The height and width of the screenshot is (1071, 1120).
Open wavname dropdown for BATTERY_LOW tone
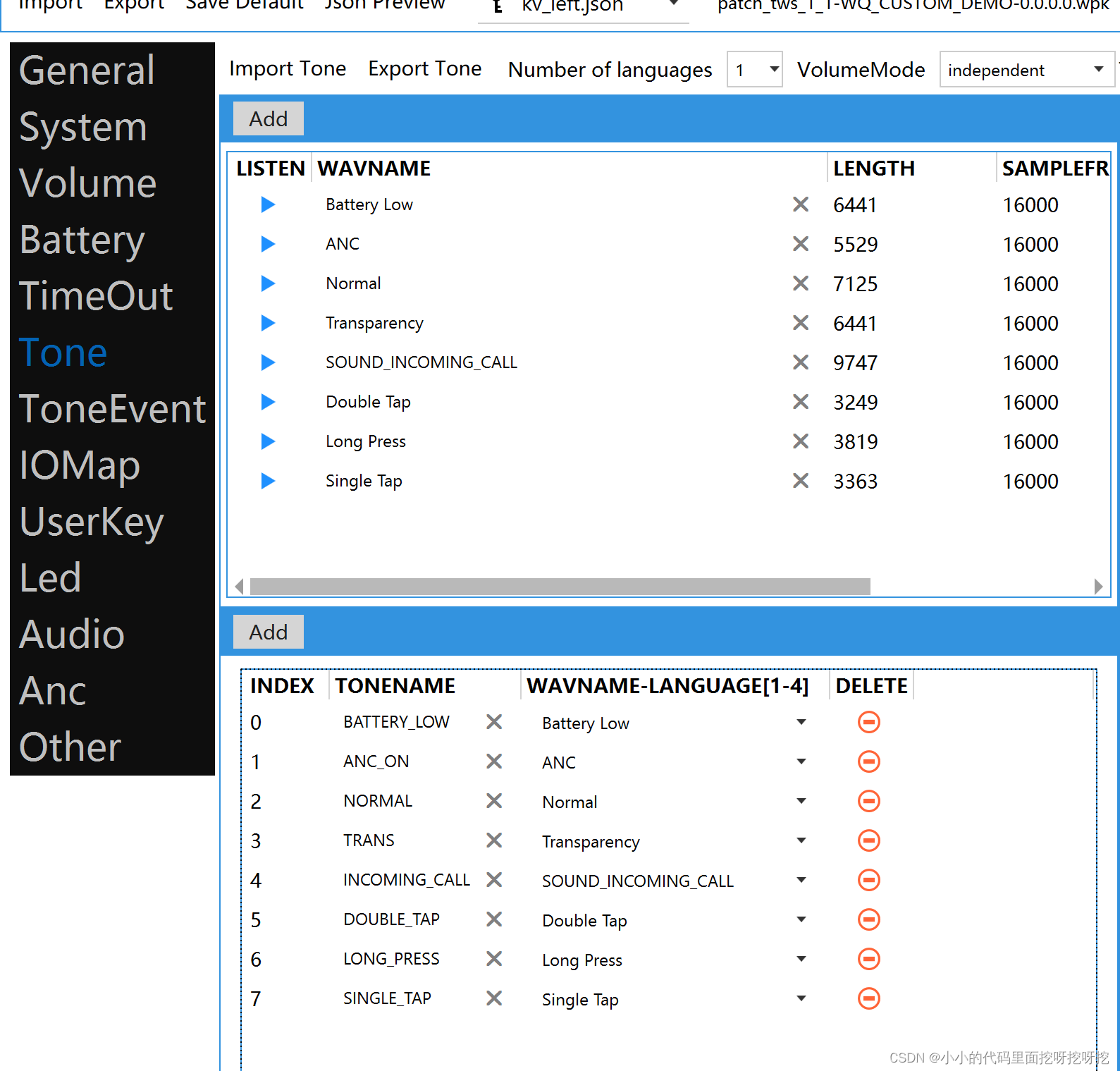click(x=801, y=722)
